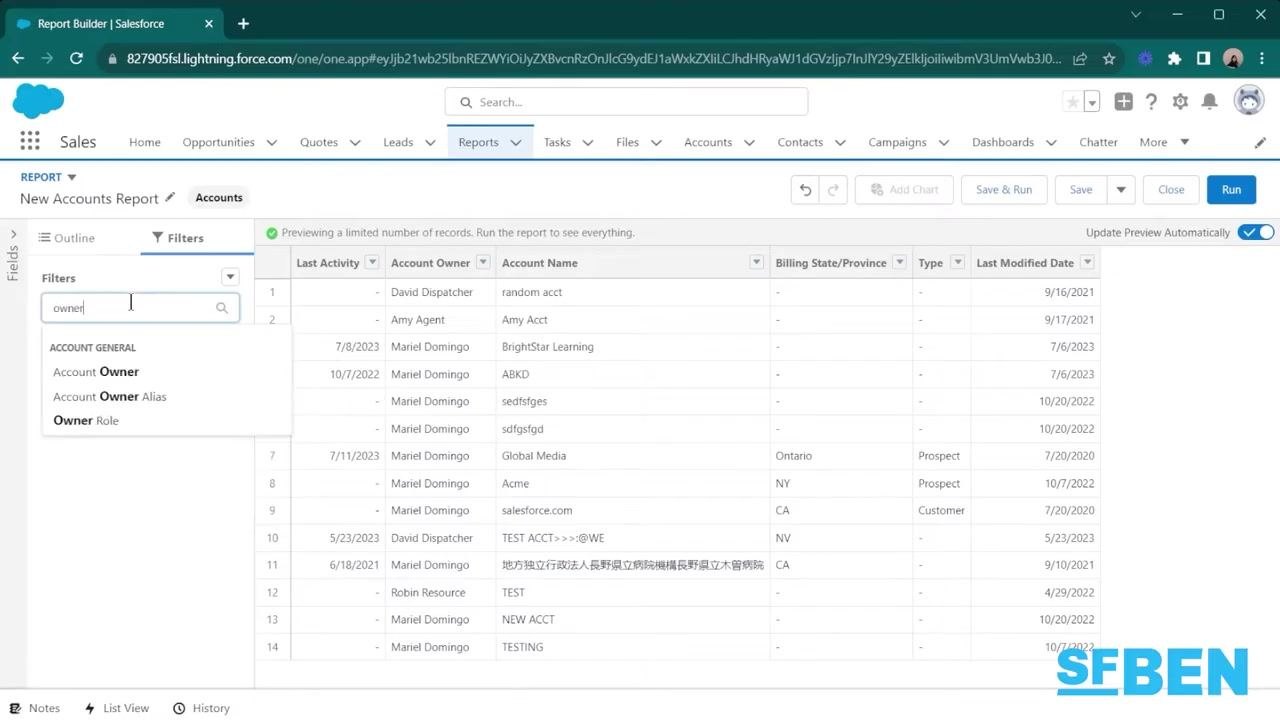Open History in the utility bar
The width and height of the screenshot is (1280, 720).
pyautogui.click(x=201, y=708)
